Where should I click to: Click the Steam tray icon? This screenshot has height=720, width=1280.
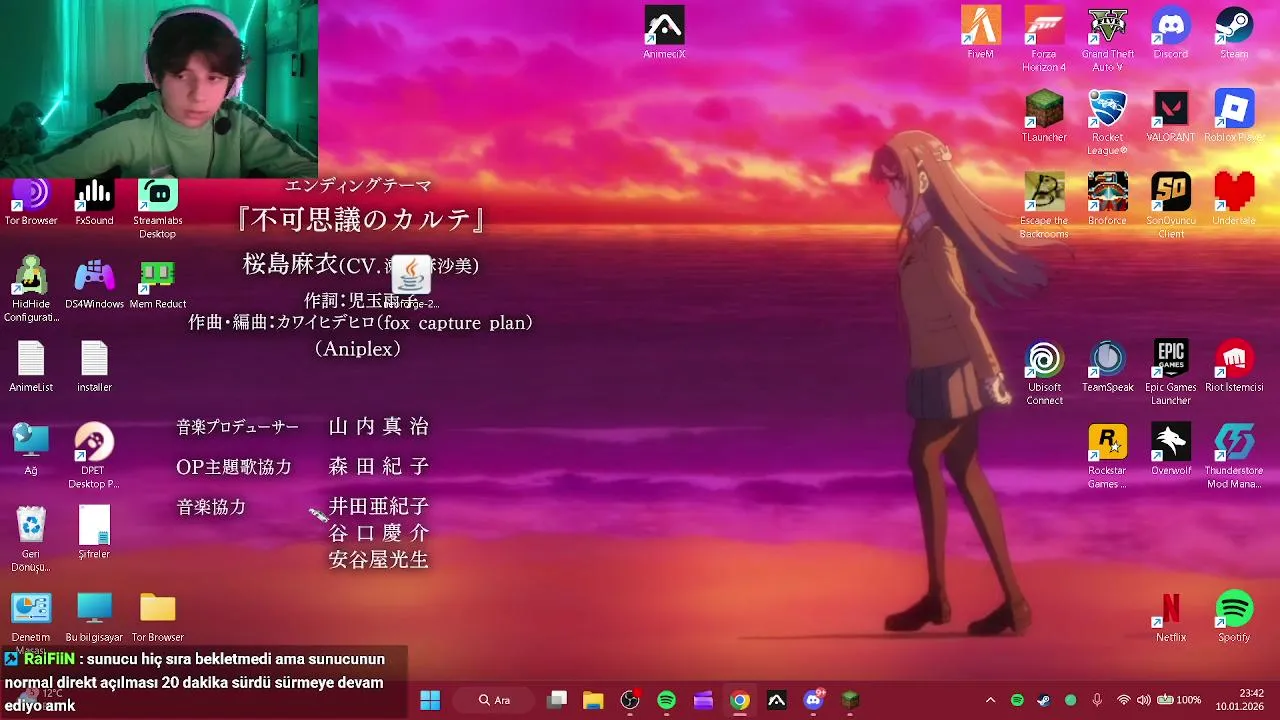pyautogui.click(x=1044, y=700)
